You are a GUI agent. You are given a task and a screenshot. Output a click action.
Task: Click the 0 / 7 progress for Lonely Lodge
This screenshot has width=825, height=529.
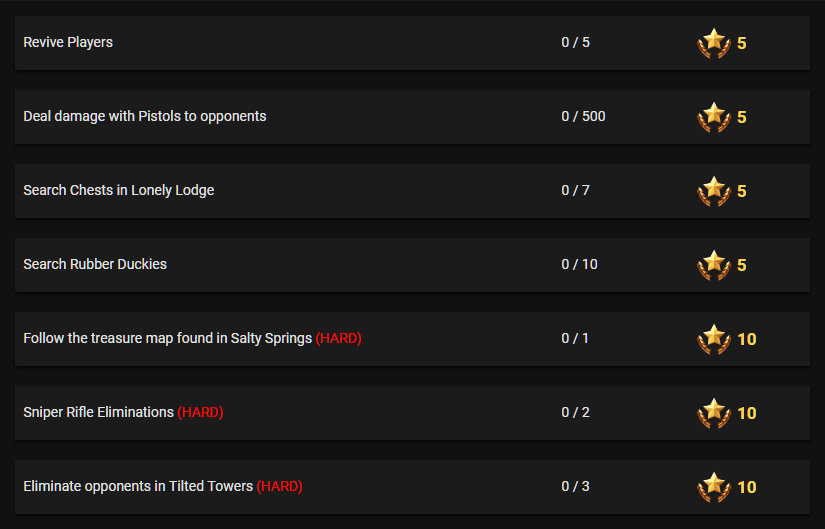click(x=576, y=190)
